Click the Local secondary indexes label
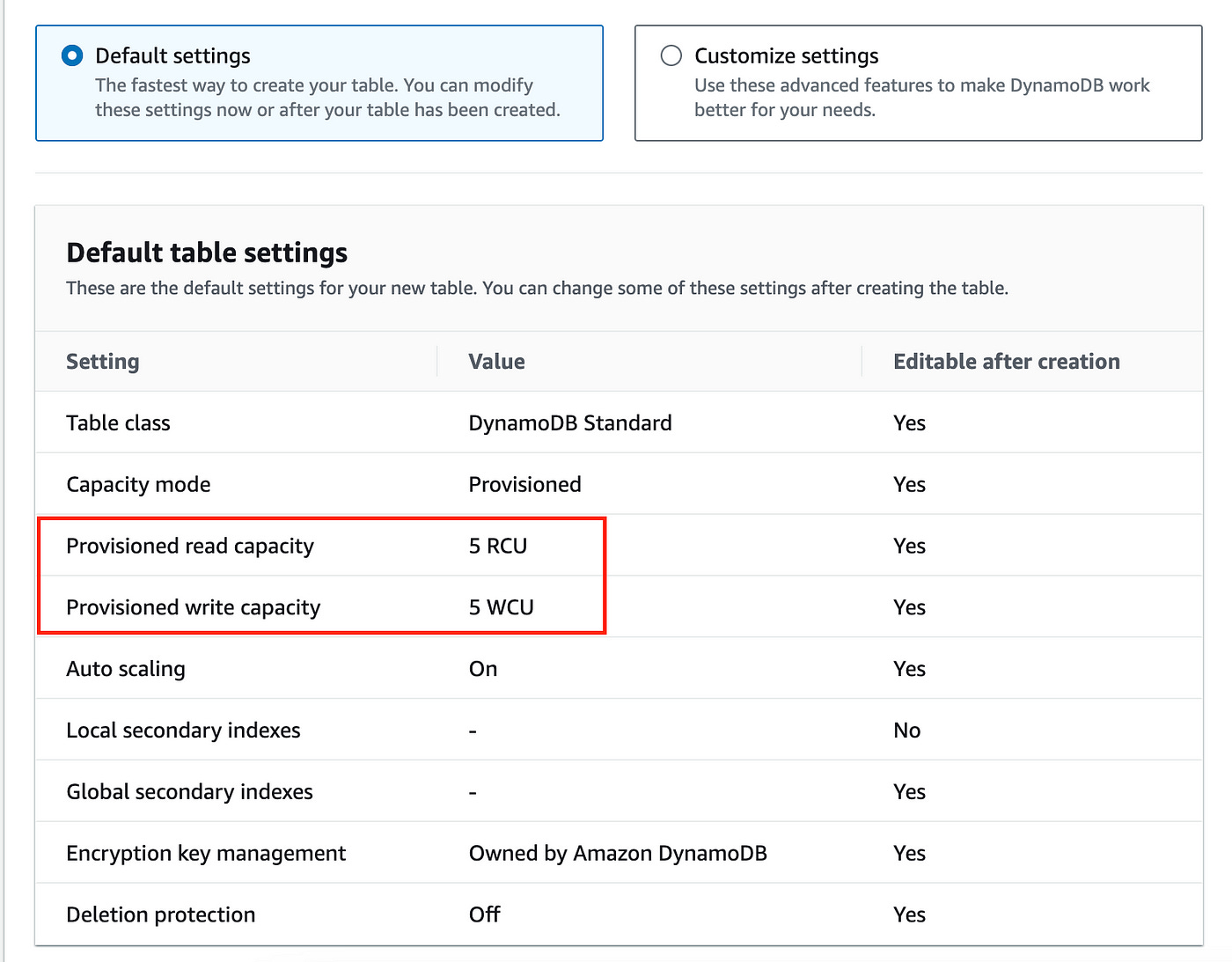Screen dimensions: 1232x962 tap(183, 731)
